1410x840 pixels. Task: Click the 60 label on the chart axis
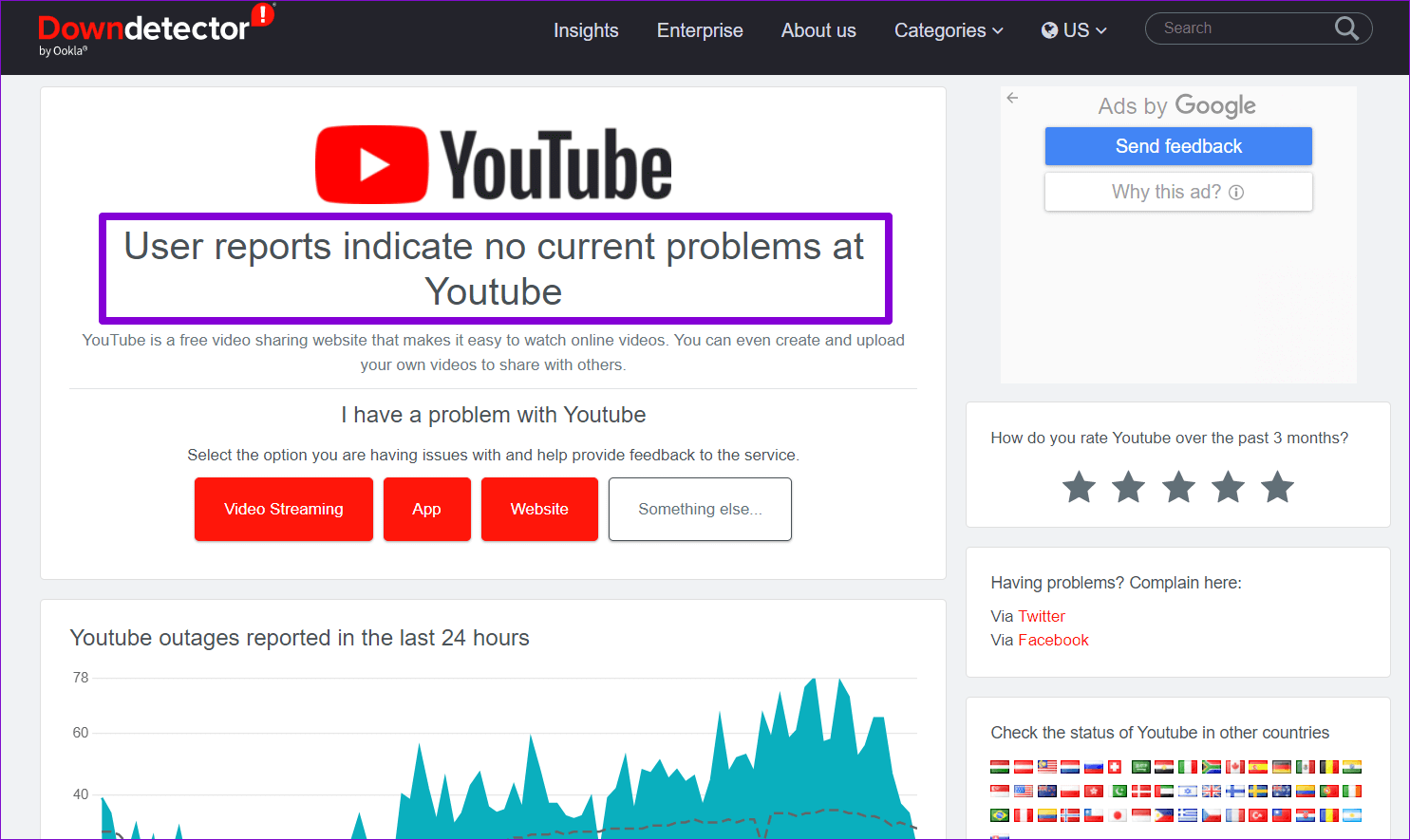(81, 733)
